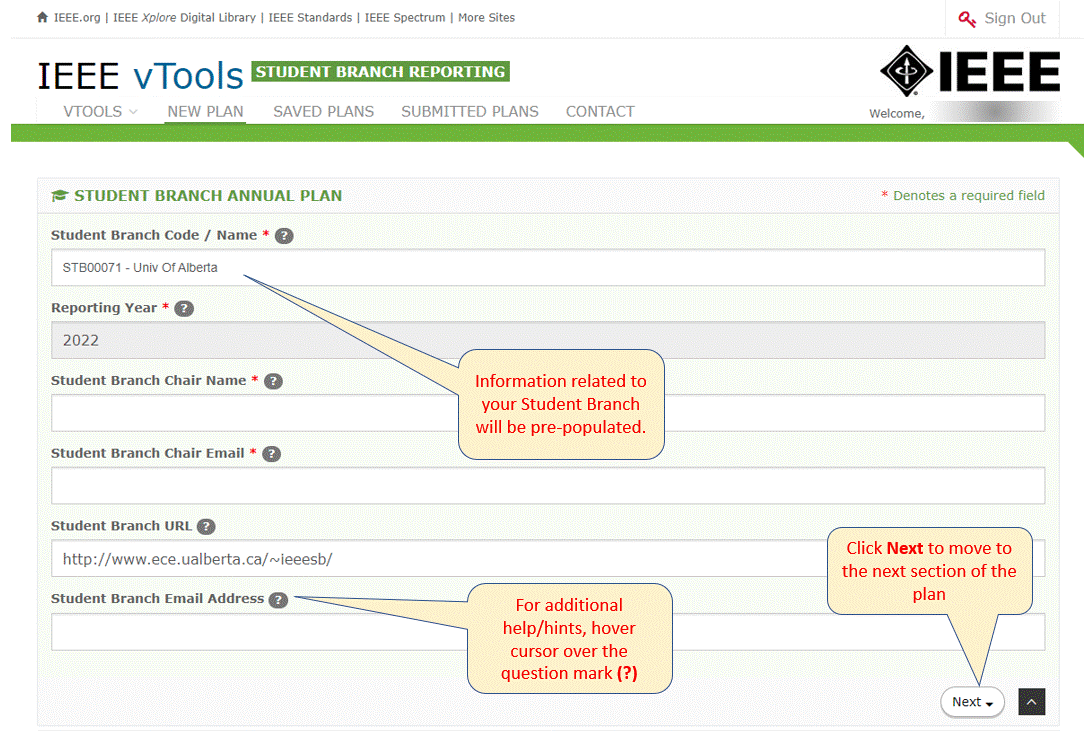1086x731 pixels.
Task: Open help for Student Branch Code / Name
Action: click(284, 236)
